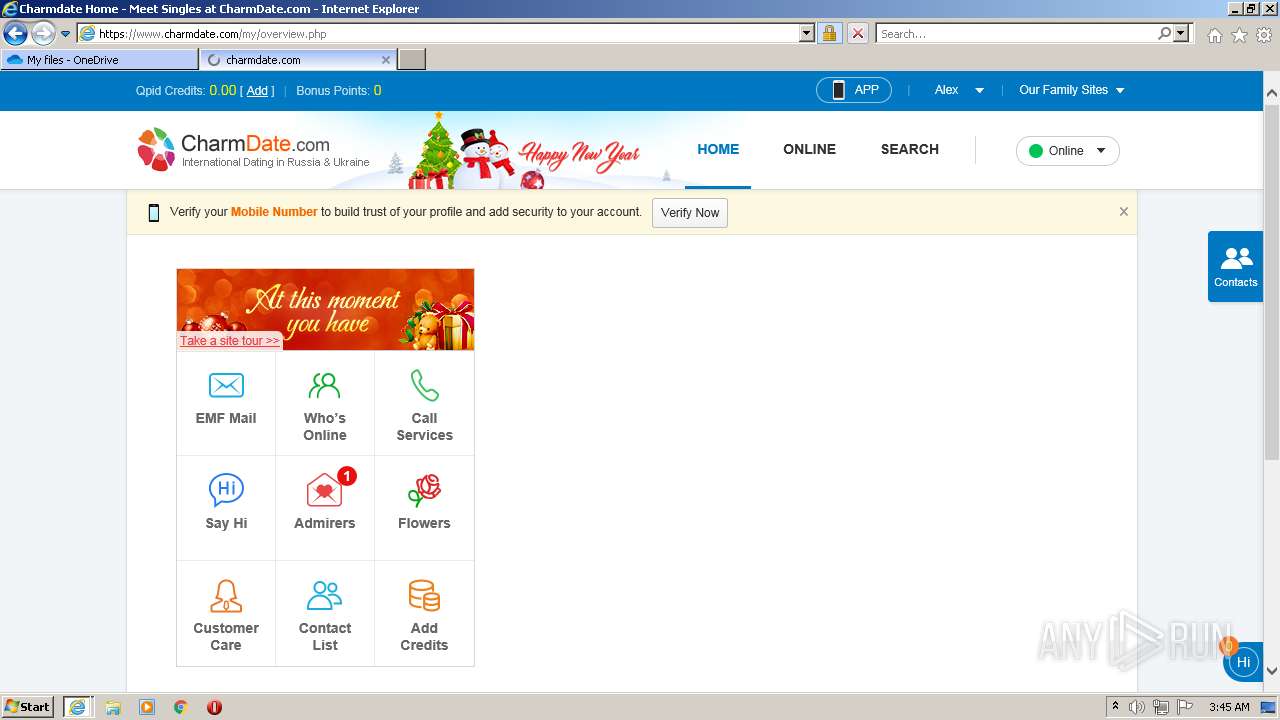Click Take a site tour link
Screen dimensions: 1280x720
[x=229, y=341]
